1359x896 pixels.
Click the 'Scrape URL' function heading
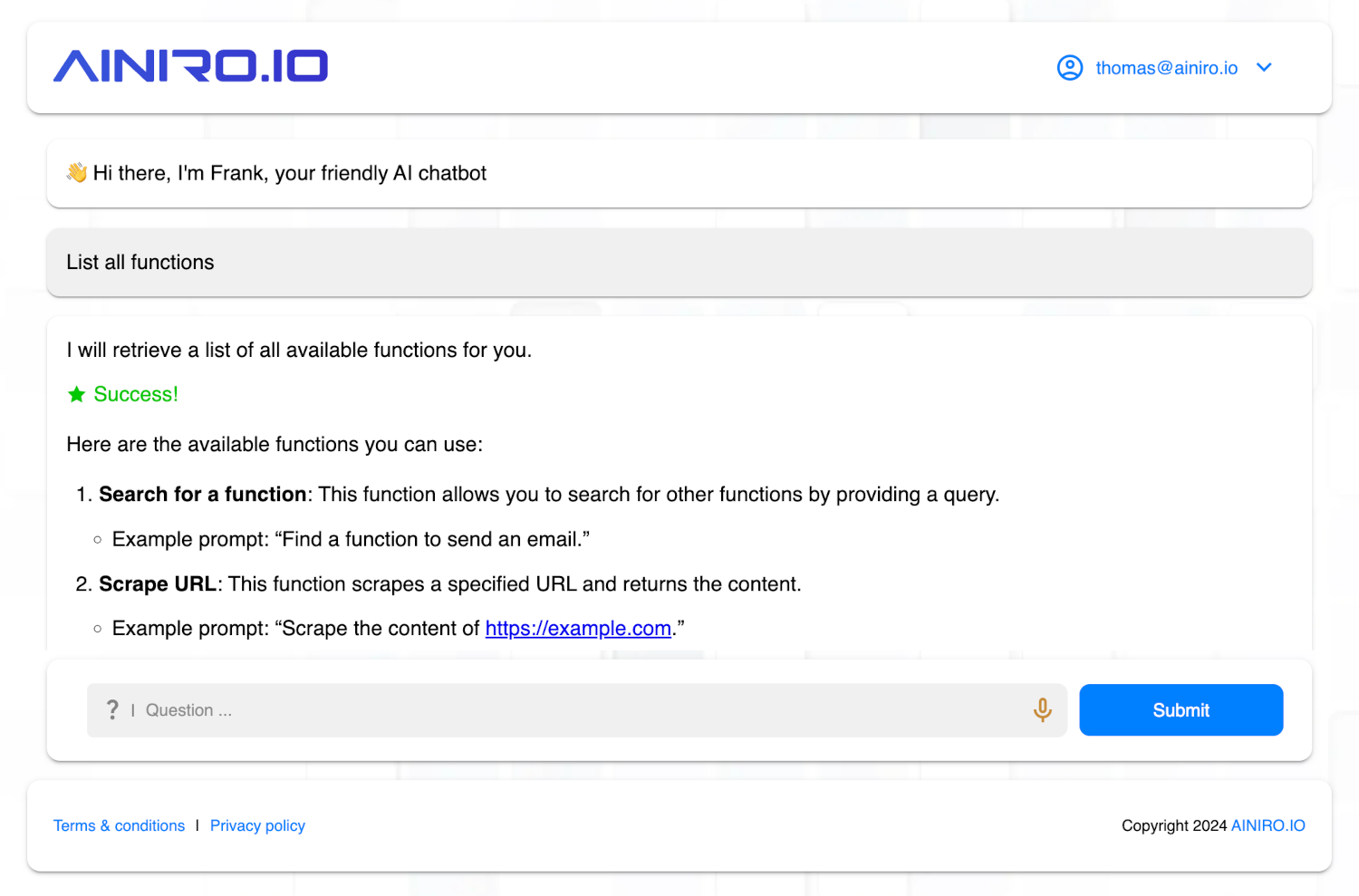tap(158, 584)
